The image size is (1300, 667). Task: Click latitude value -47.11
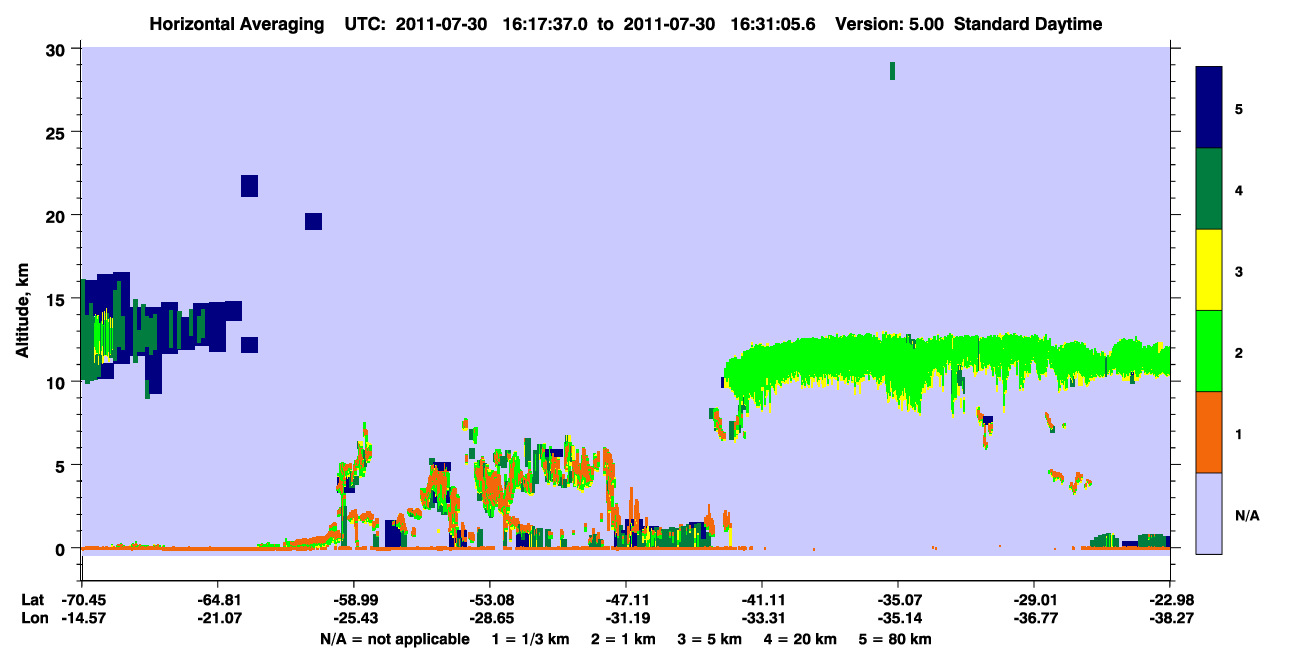click(625, 600)
